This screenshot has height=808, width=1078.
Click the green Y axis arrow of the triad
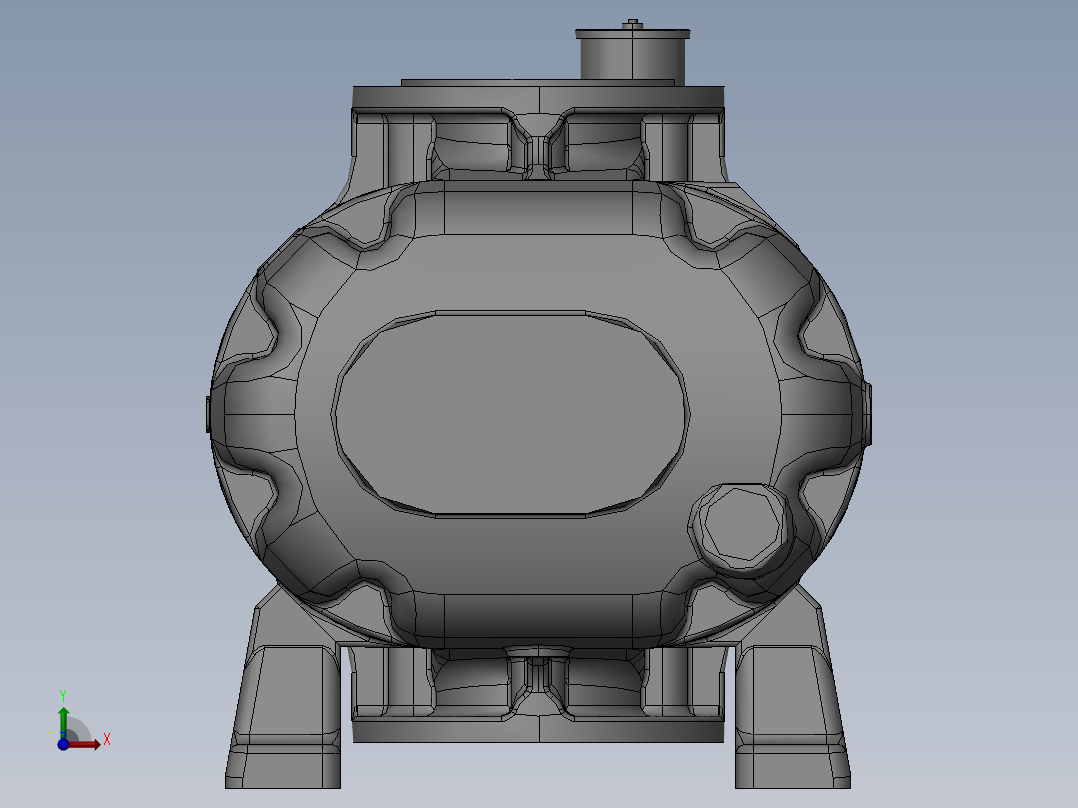(63, 722)
